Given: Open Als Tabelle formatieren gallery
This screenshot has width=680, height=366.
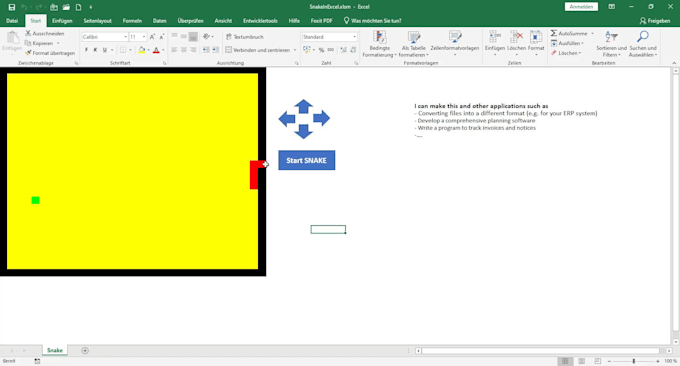Looking at the screenshot, I should click(x=414, y=44).
